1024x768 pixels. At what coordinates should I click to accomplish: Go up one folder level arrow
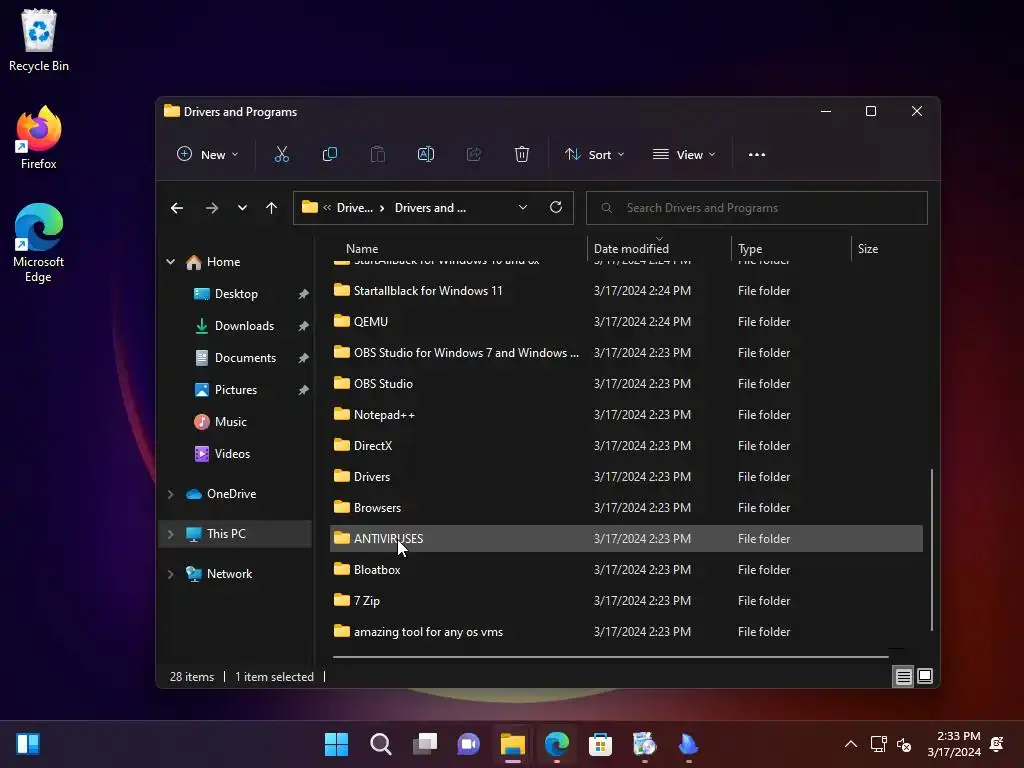(272, 208)
